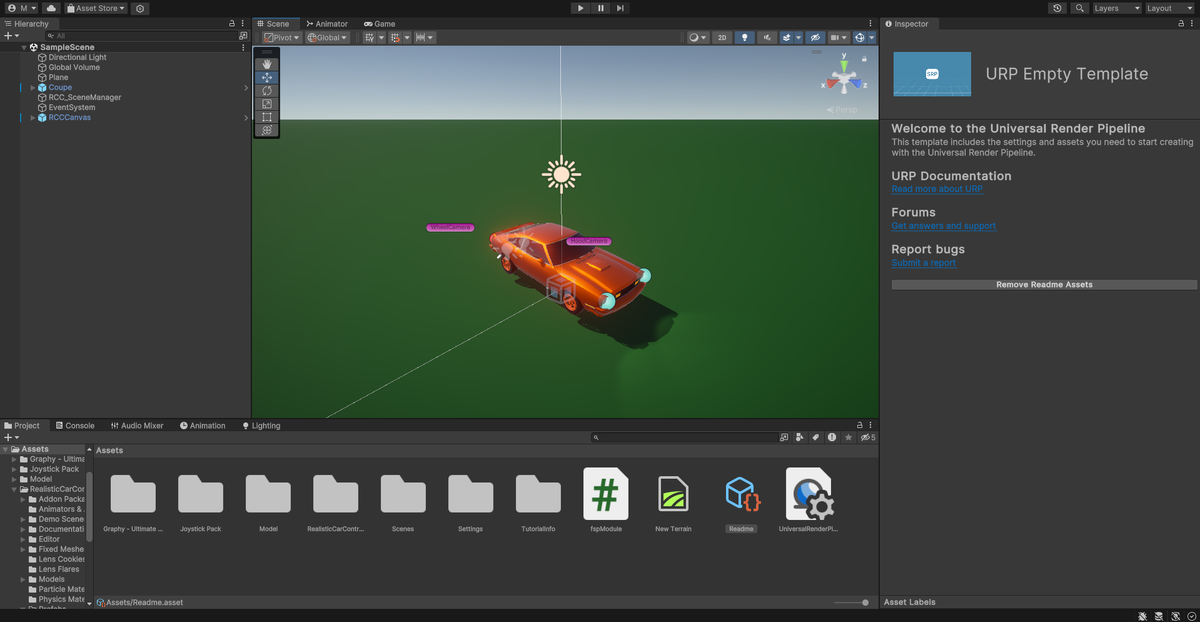The height and width of the screenshot is (622, 1200).
Task: Toggle scene effects (skybox, fog)
Action: (787, 37)
